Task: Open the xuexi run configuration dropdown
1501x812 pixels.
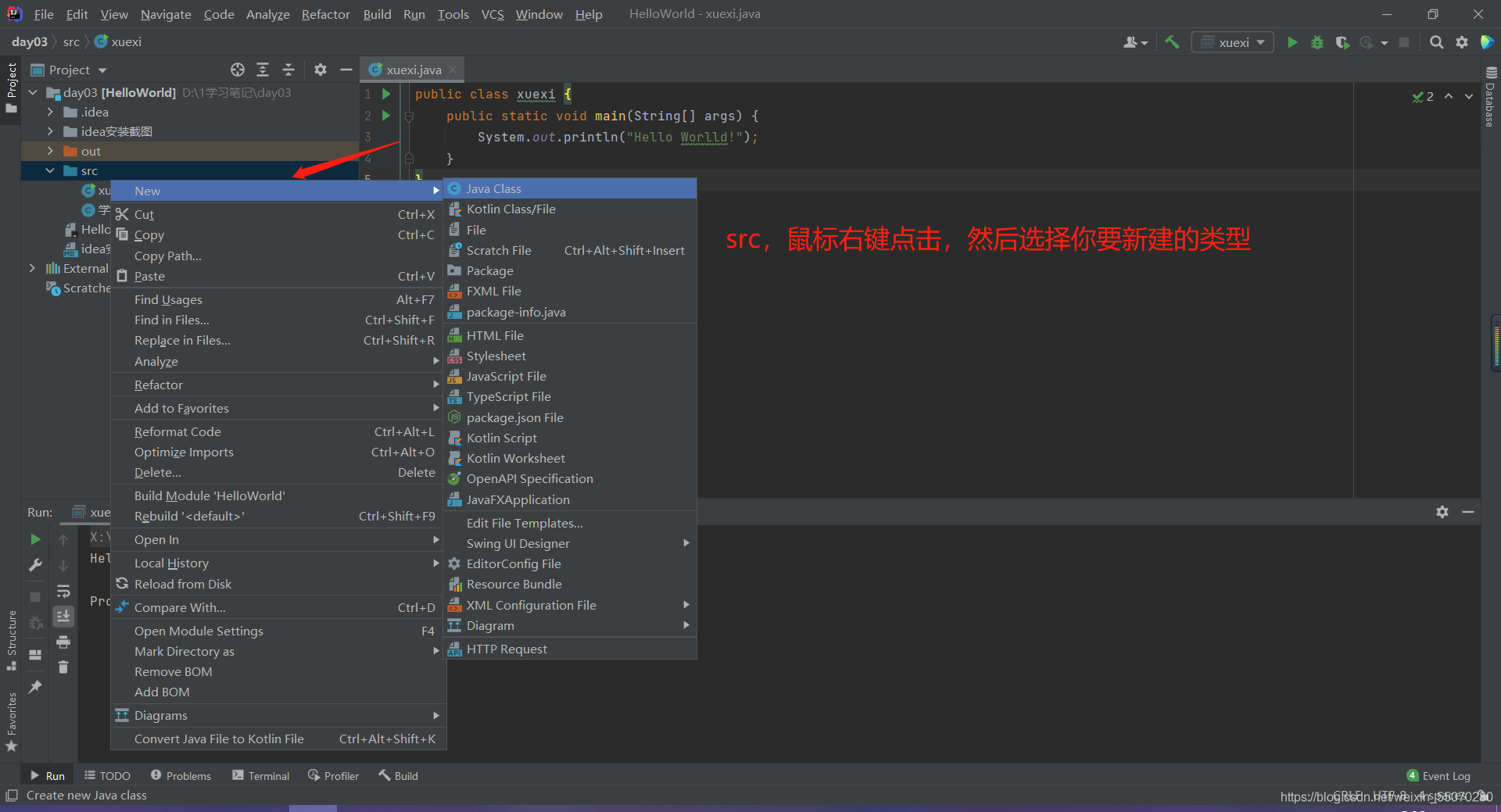Action: [1233, 42]
